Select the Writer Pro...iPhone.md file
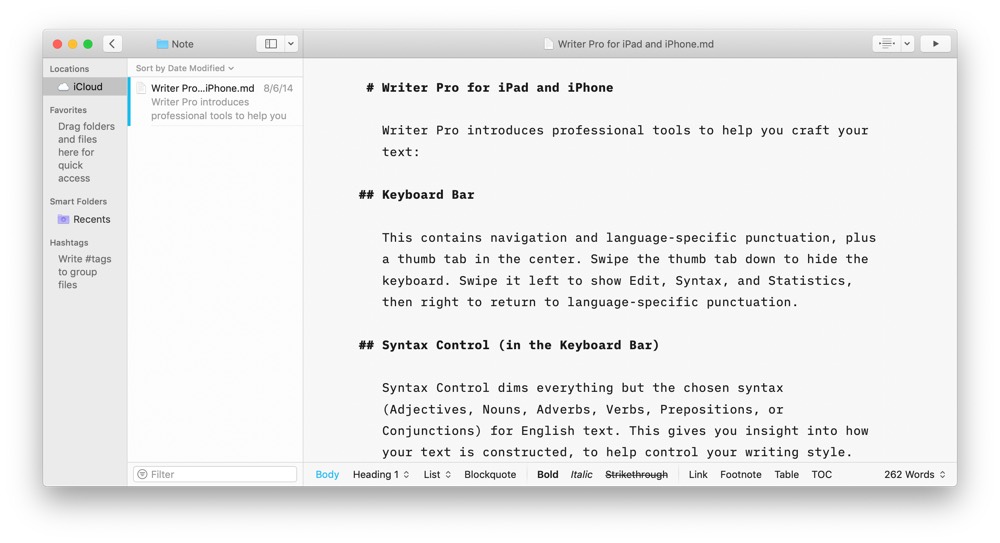The image size is (1000, 543). point(216,101)
